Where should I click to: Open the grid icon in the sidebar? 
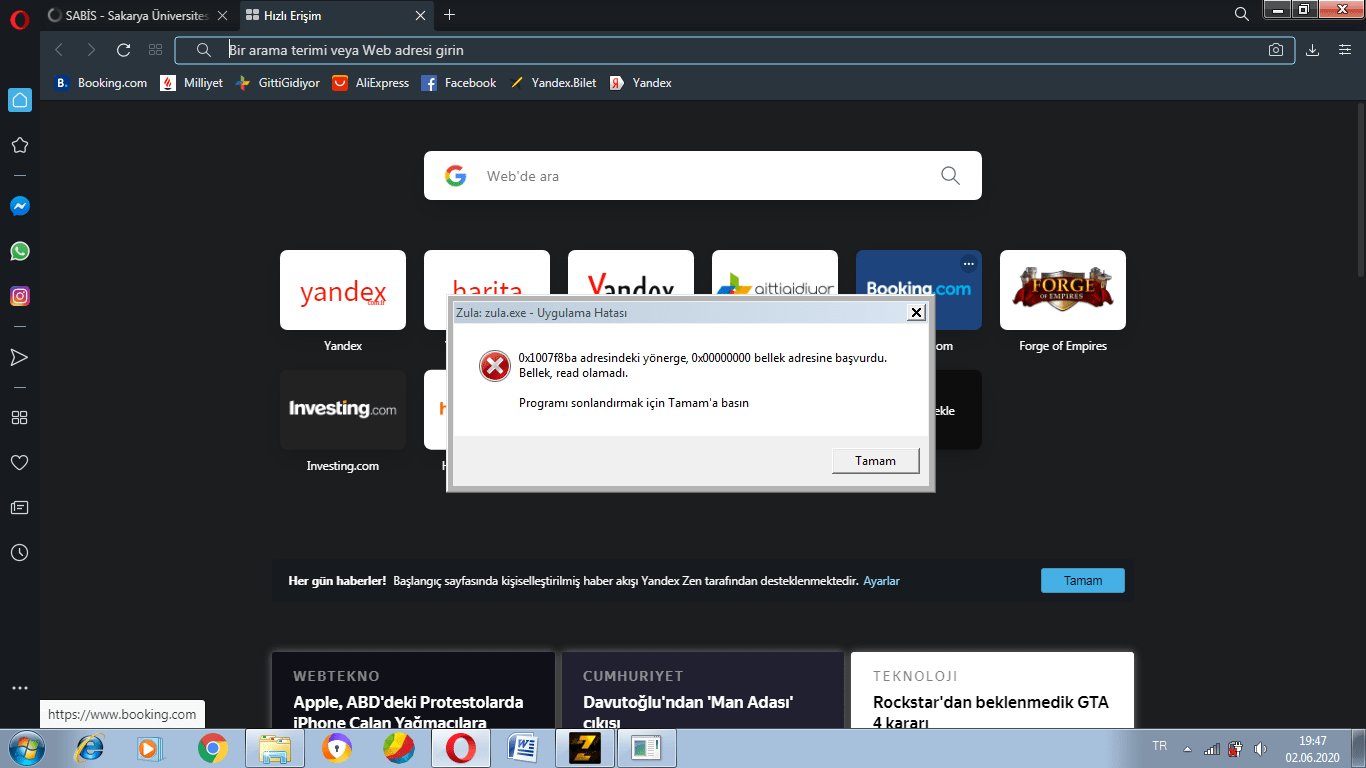[x=19, y=418]
